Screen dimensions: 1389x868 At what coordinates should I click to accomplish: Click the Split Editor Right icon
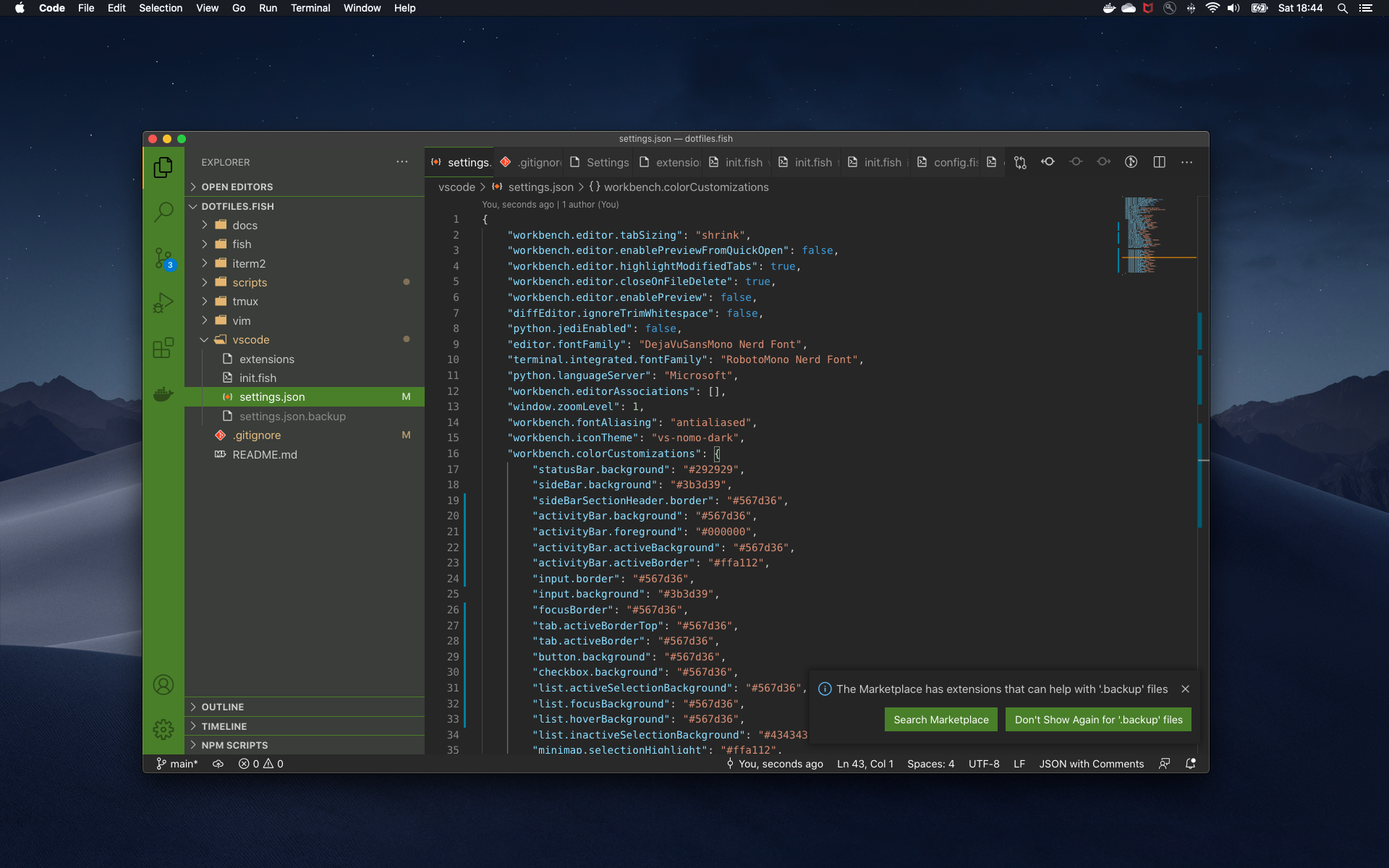coord(1160,162)
